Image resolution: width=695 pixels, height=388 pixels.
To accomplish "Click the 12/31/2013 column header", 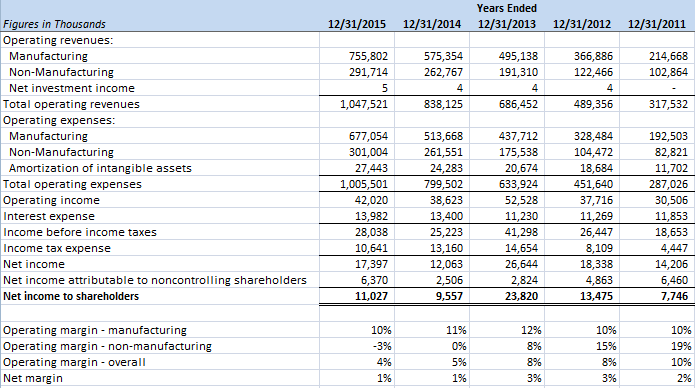I will pos(507,24).
